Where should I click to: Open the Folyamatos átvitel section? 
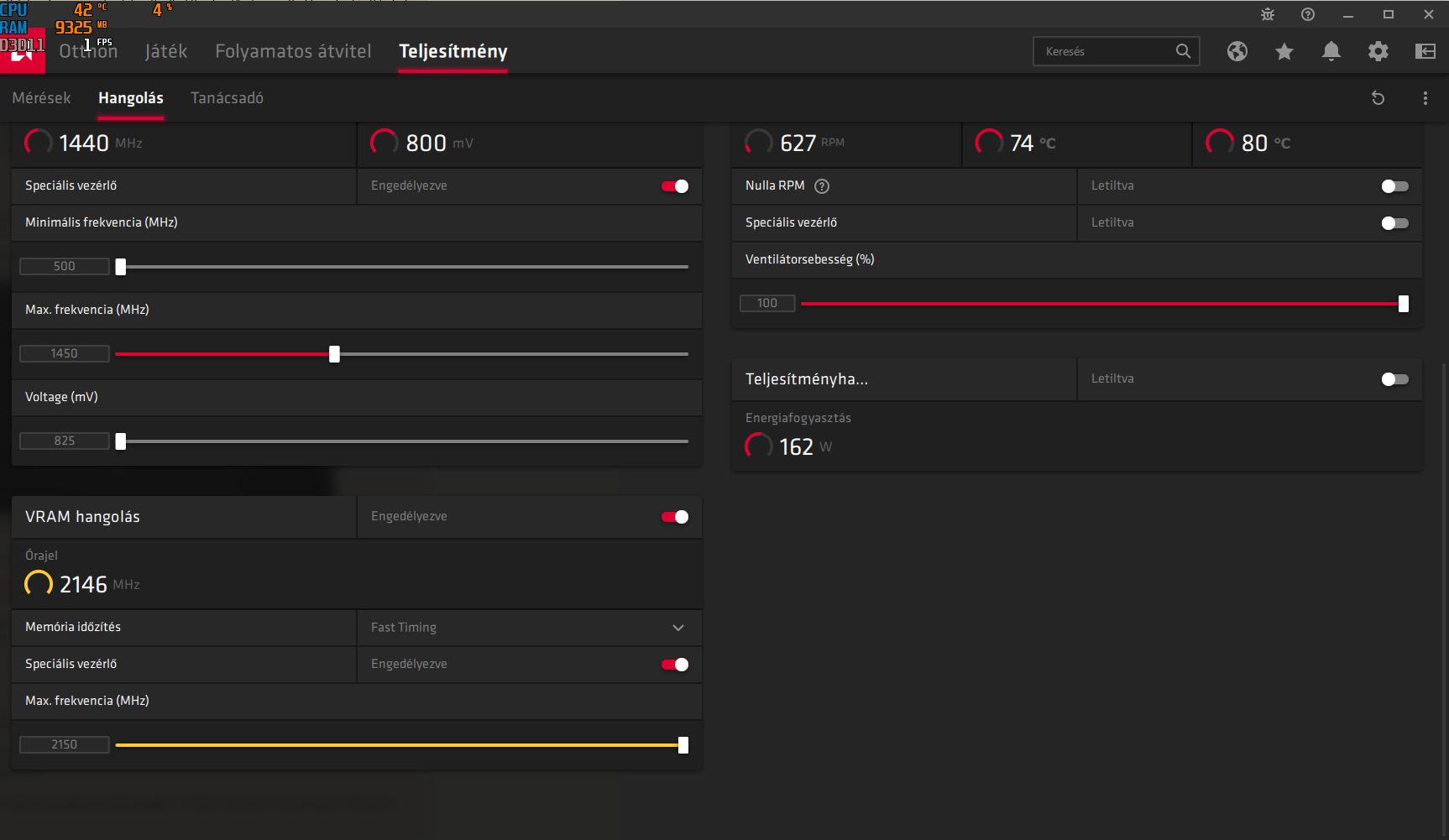[x=293, y=51]
